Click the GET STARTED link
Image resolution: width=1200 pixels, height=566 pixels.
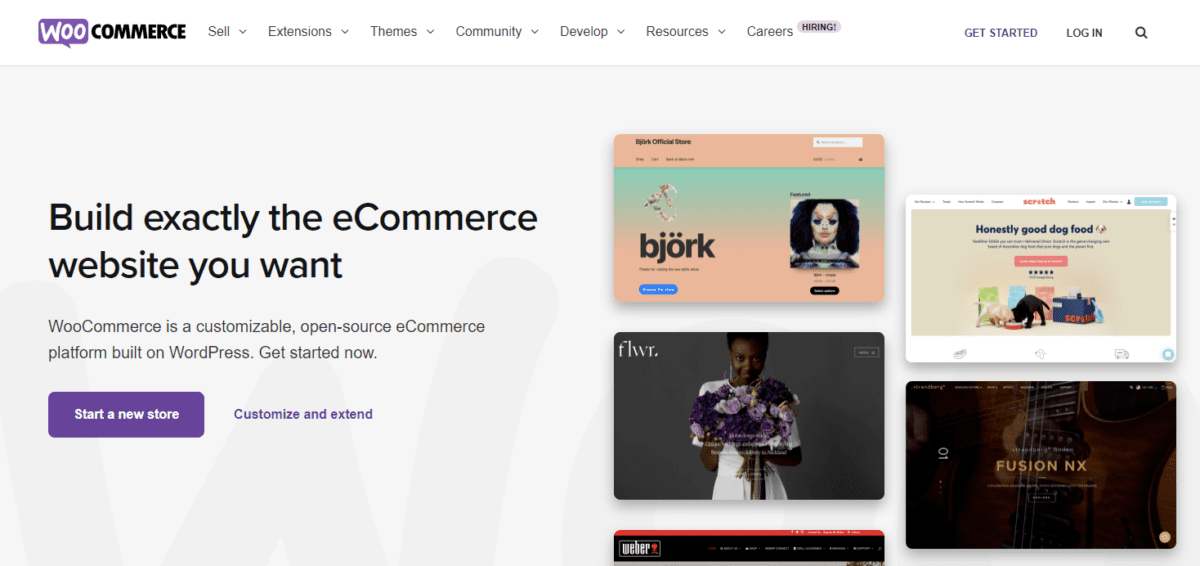1000,33
